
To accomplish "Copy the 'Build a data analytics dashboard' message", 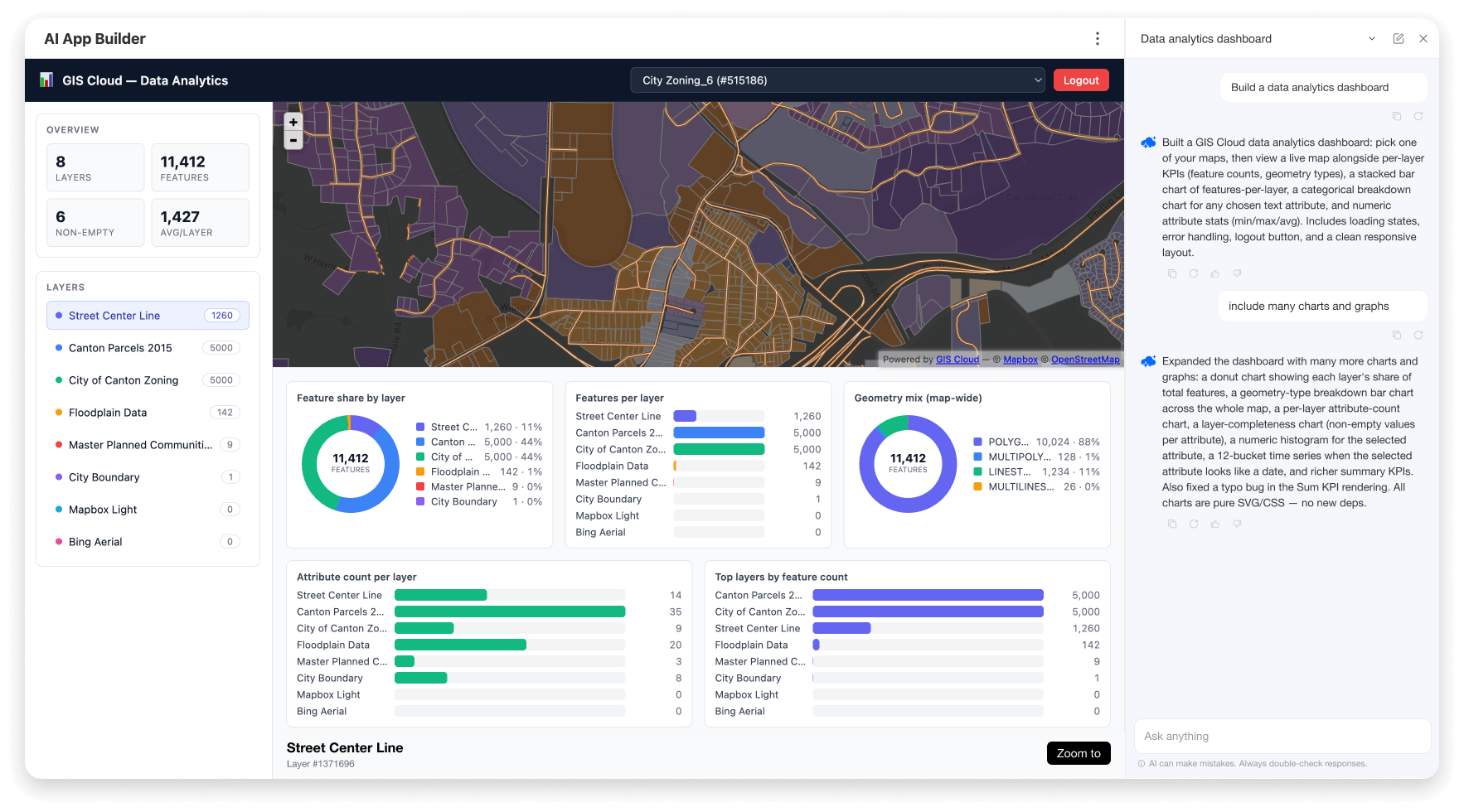I will pos(1397,117).
